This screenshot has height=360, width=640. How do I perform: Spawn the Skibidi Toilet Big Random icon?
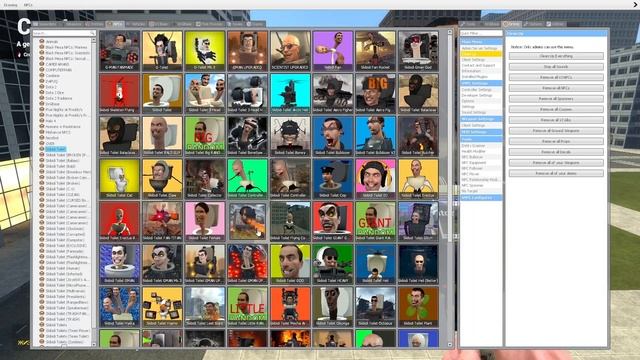pyautogui.click(x=205, y=136)
